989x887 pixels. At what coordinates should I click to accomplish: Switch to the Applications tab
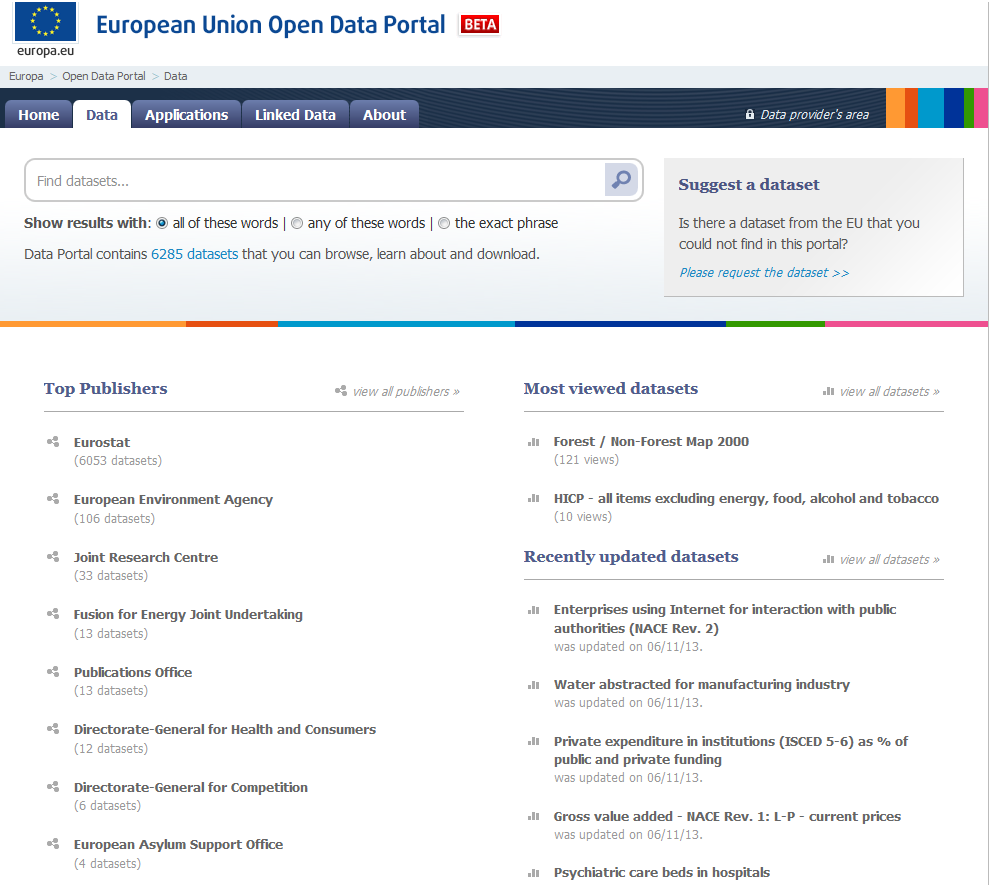coord(187,114)
